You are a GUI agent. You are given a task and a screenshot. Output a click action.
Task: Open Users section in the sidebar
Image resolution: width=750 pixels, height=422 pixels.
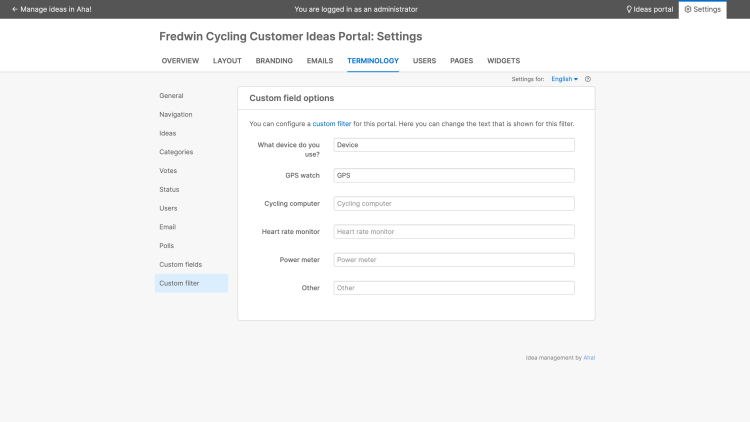point(168,208)
